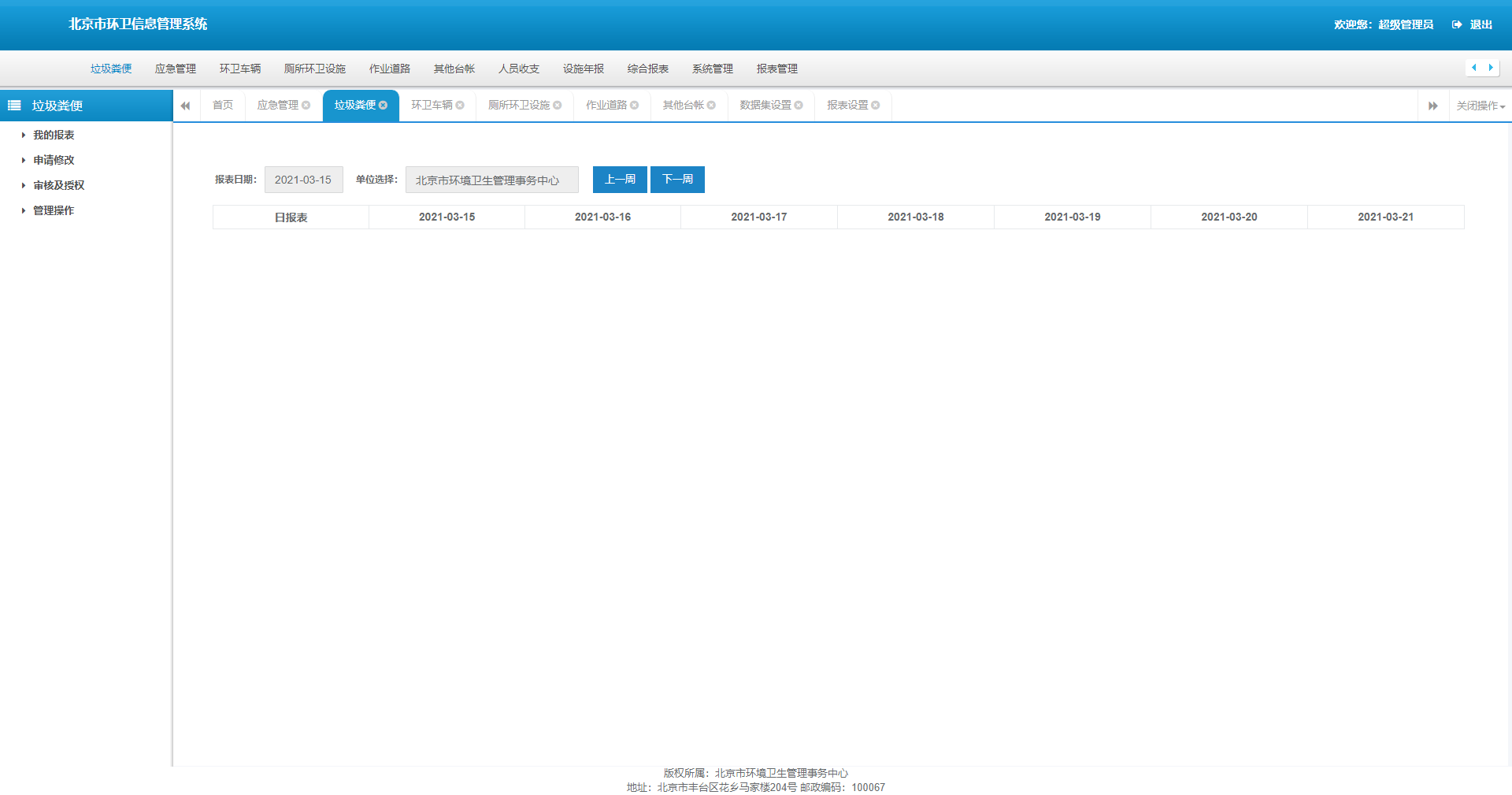This screenshot has height=795, width=1512.
Task: Open the 垃圾粪便 top menu
Action: click(111, 69)
